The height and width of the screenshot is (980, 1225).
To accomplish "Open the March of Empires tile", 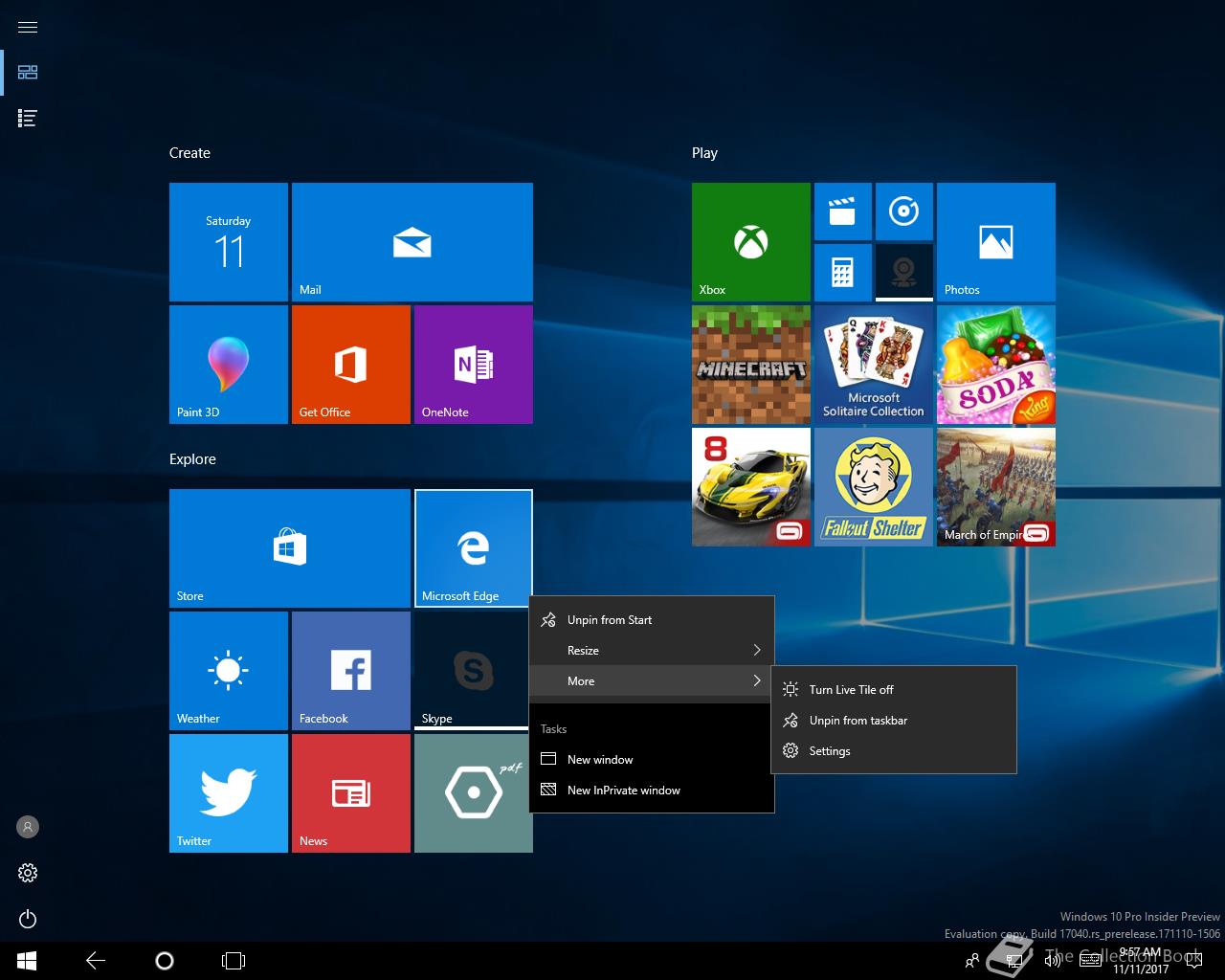I will pos(996,487).
